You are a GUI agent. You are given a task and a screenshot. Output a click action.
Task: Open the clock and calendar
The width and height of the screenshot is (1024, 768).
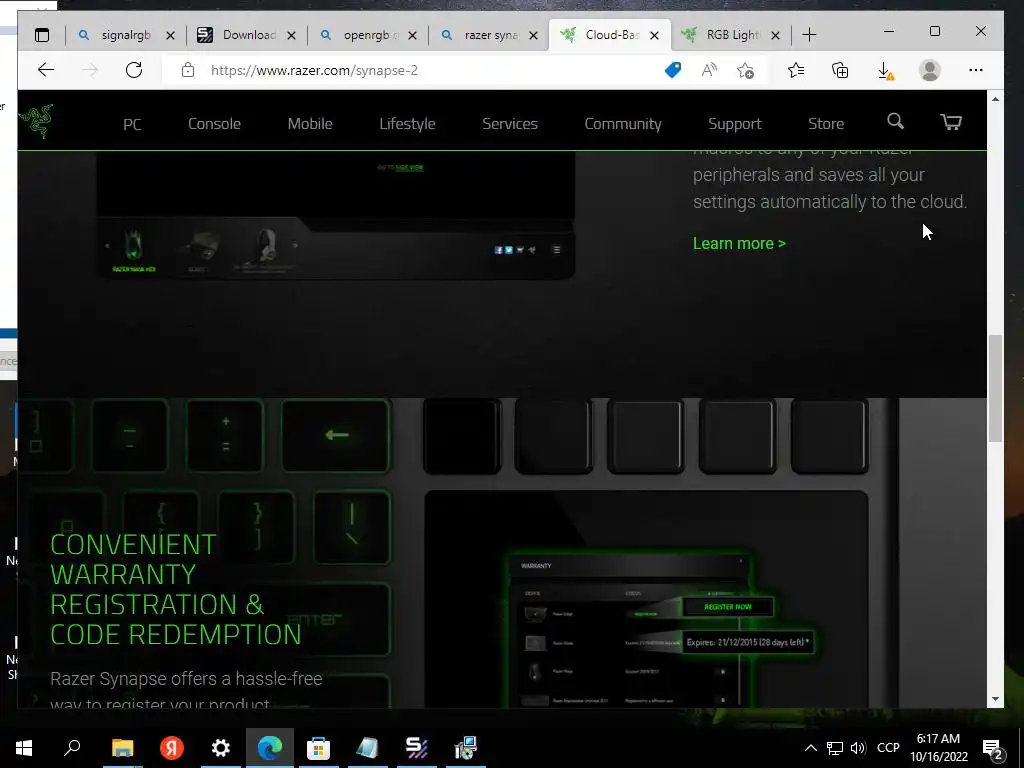pyautogui.click(x=938, y=748)
